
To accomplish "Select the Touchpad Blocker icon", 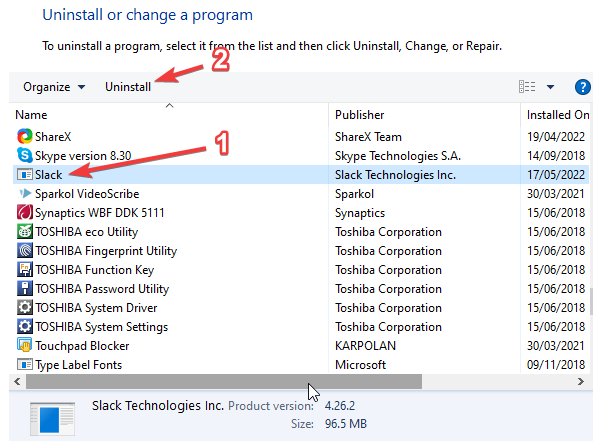I will (x=25, y=345).
